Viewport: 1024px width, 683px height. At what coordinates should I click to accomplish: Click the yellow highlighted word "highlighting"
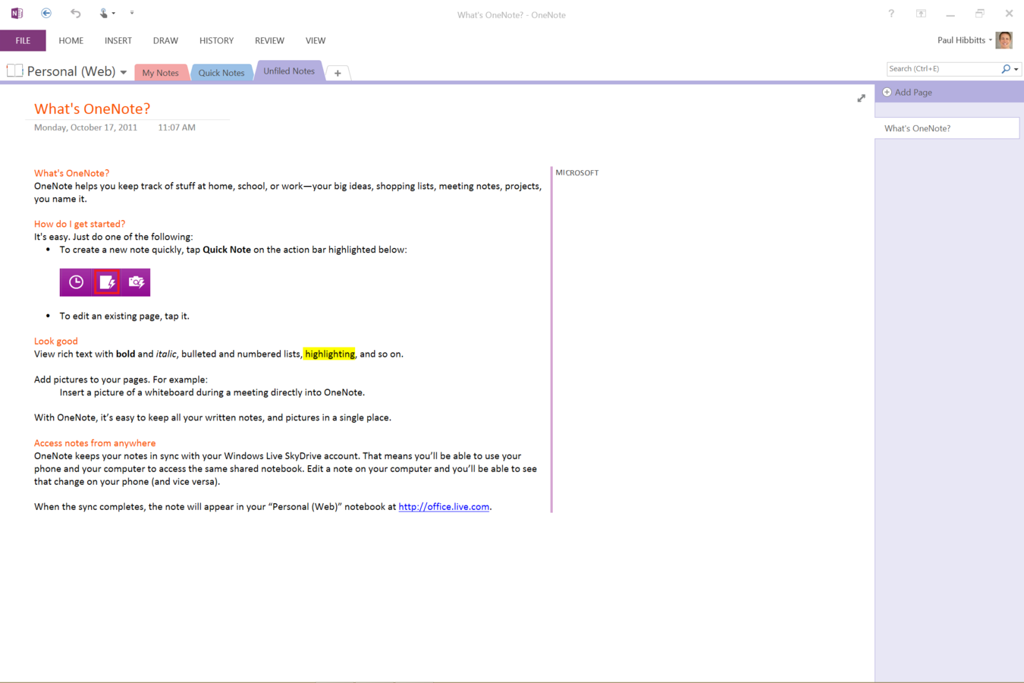click(329, 354)
